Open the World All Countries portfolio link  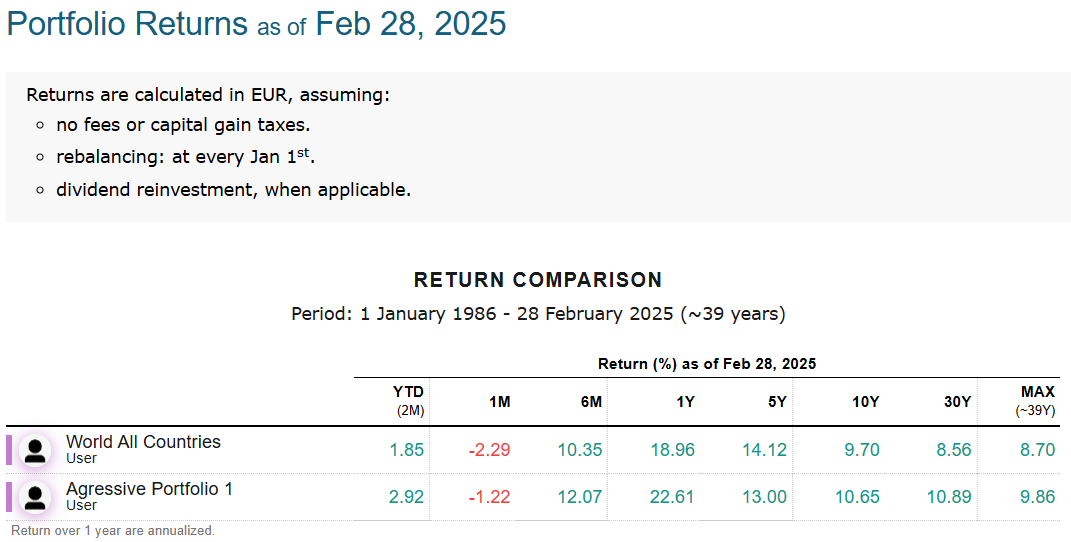tap(143, 442)
